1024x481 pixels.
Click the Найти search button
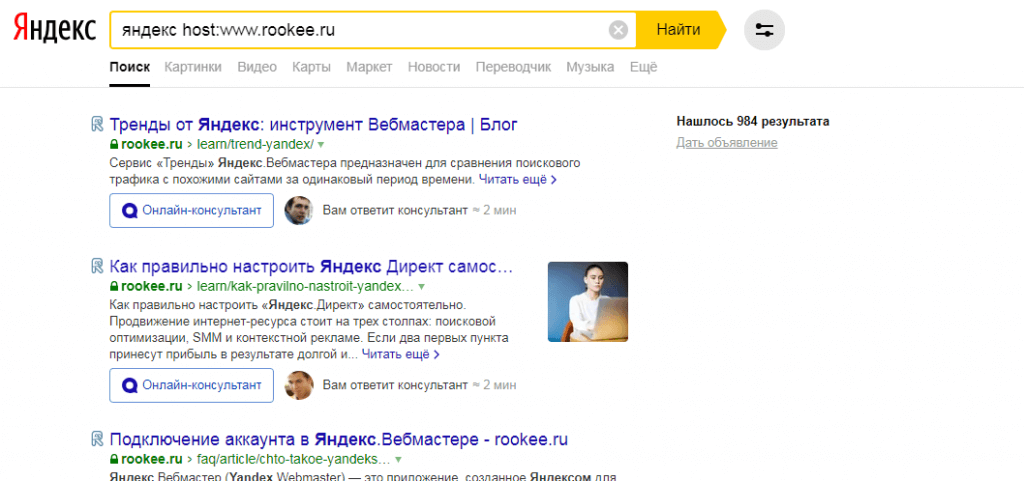click(x=679, y=30)
